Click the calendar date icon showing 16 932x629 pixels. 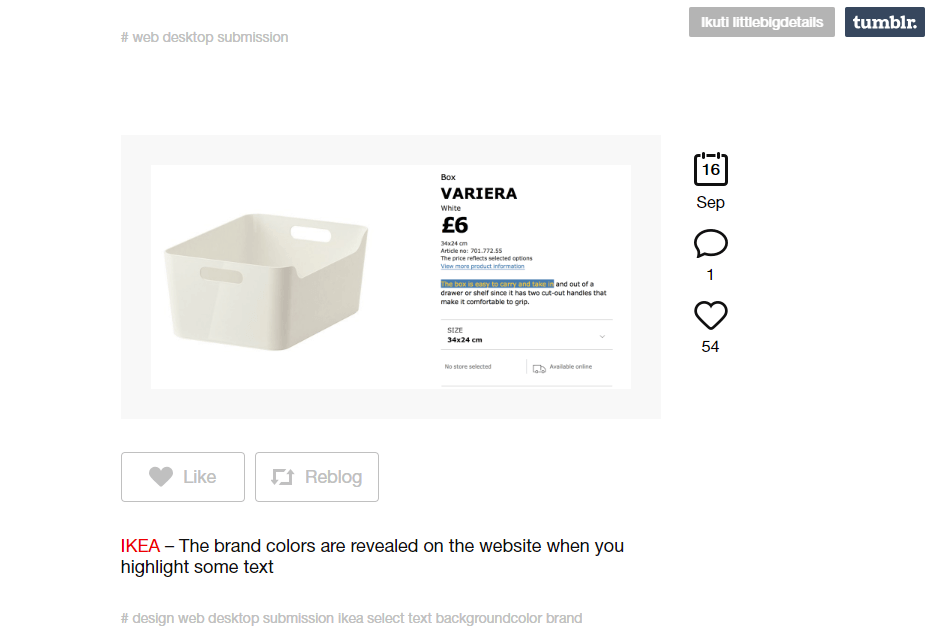click(x=710, y=169)
